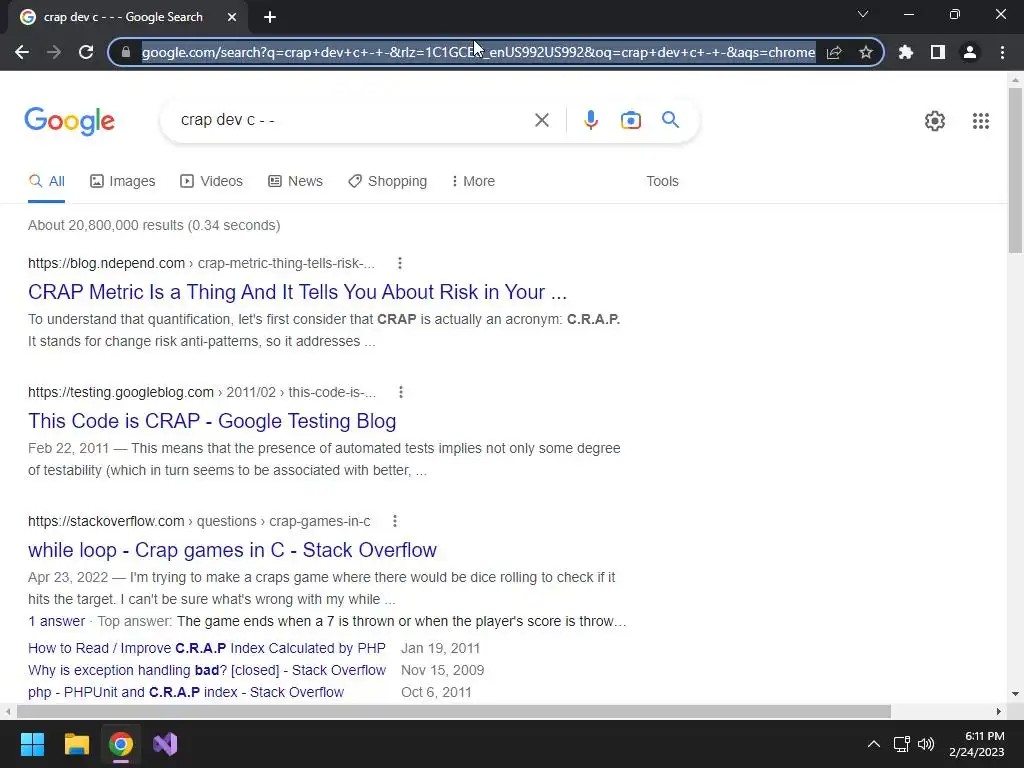Screen dimensions: 1024x768
Task: Go to the Google homepage logo
Action: click(69, 121)
